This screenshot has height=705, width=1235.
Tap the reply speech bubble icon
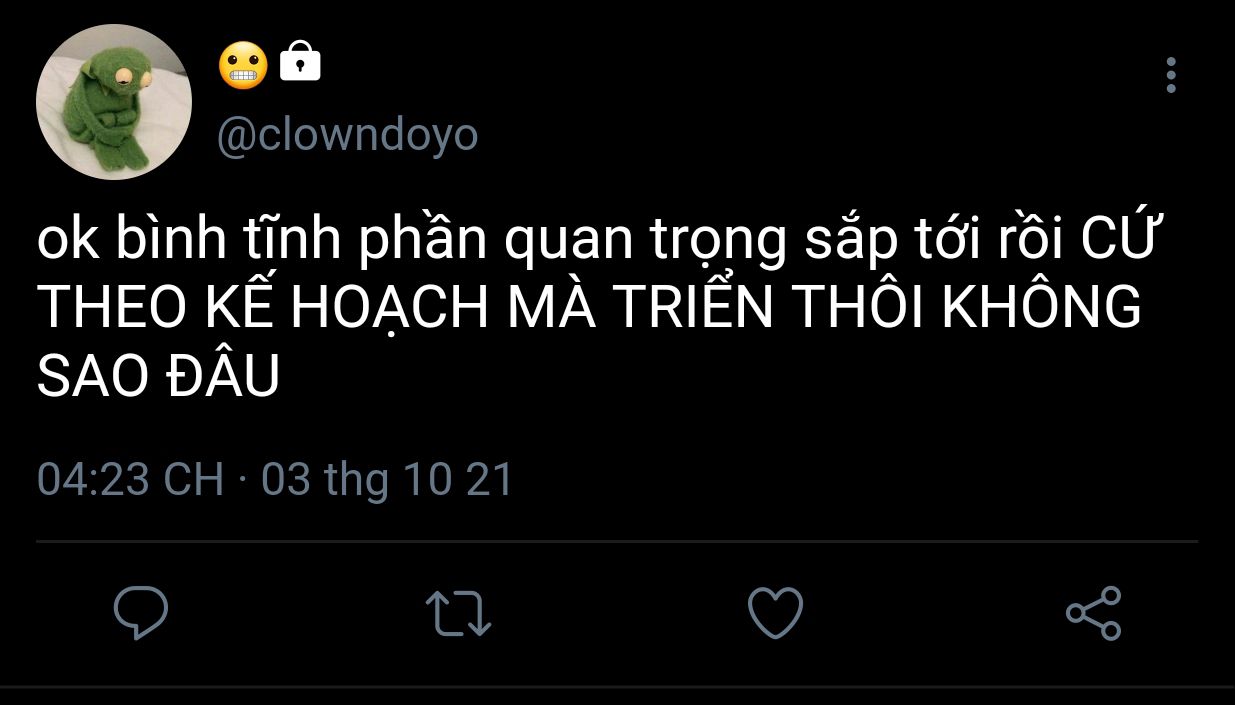[140, 613]
